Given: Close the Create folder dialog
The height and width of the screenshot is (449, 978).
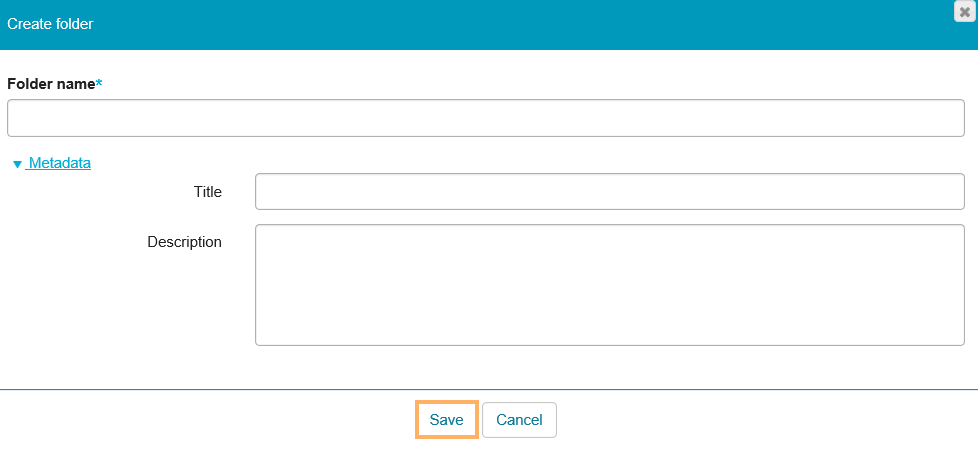Looking at the screenshot, I should [x=964, y=12].
